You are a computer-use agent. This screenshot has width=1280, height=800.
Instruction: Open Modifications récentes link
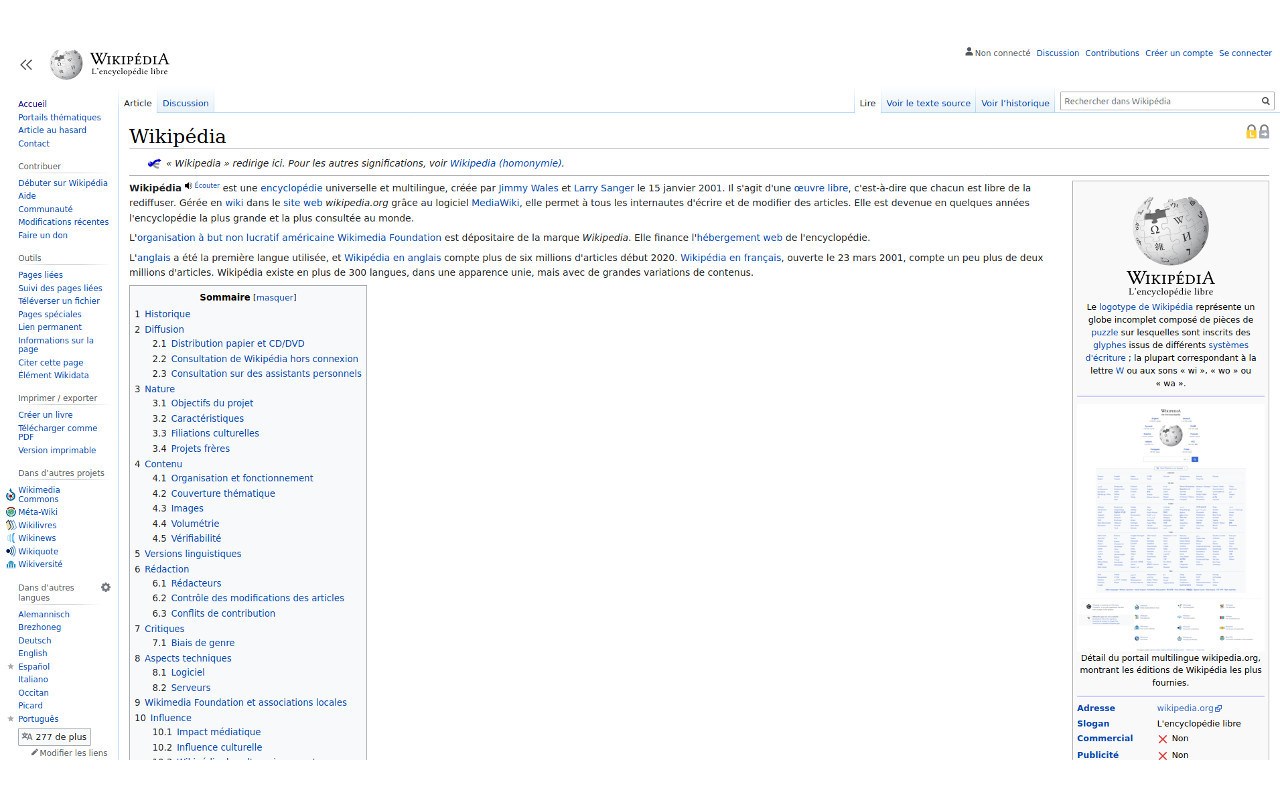(63, 222)
